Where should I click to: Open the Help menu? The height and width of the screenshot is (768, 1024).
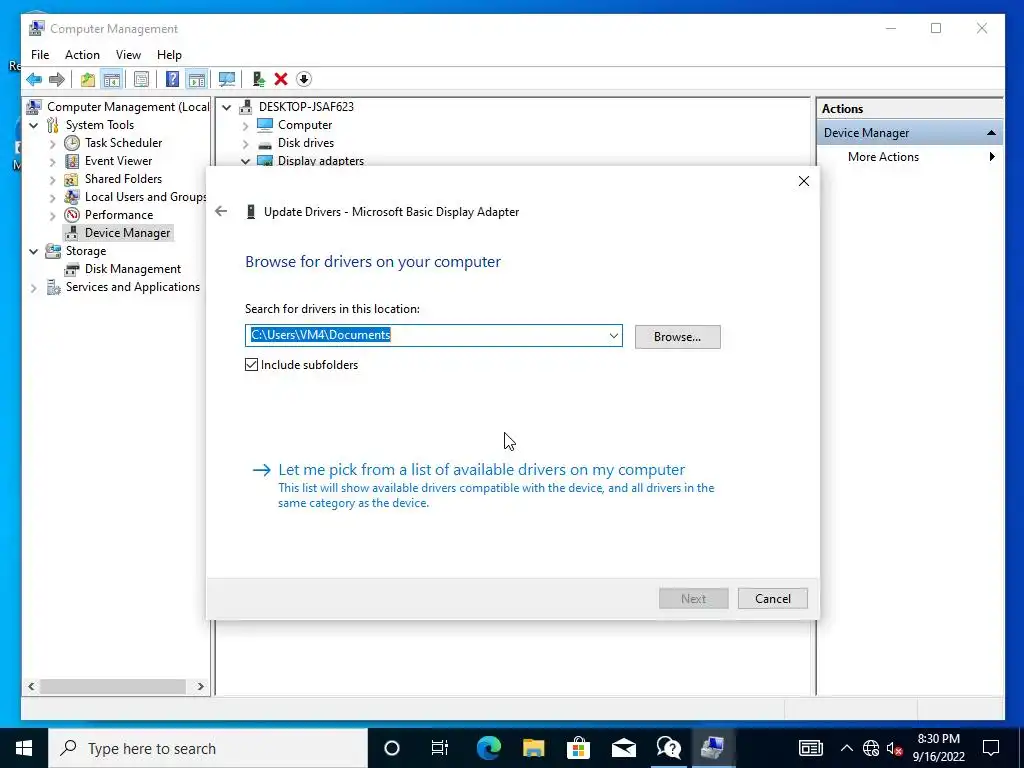click(x=169, y=55)
